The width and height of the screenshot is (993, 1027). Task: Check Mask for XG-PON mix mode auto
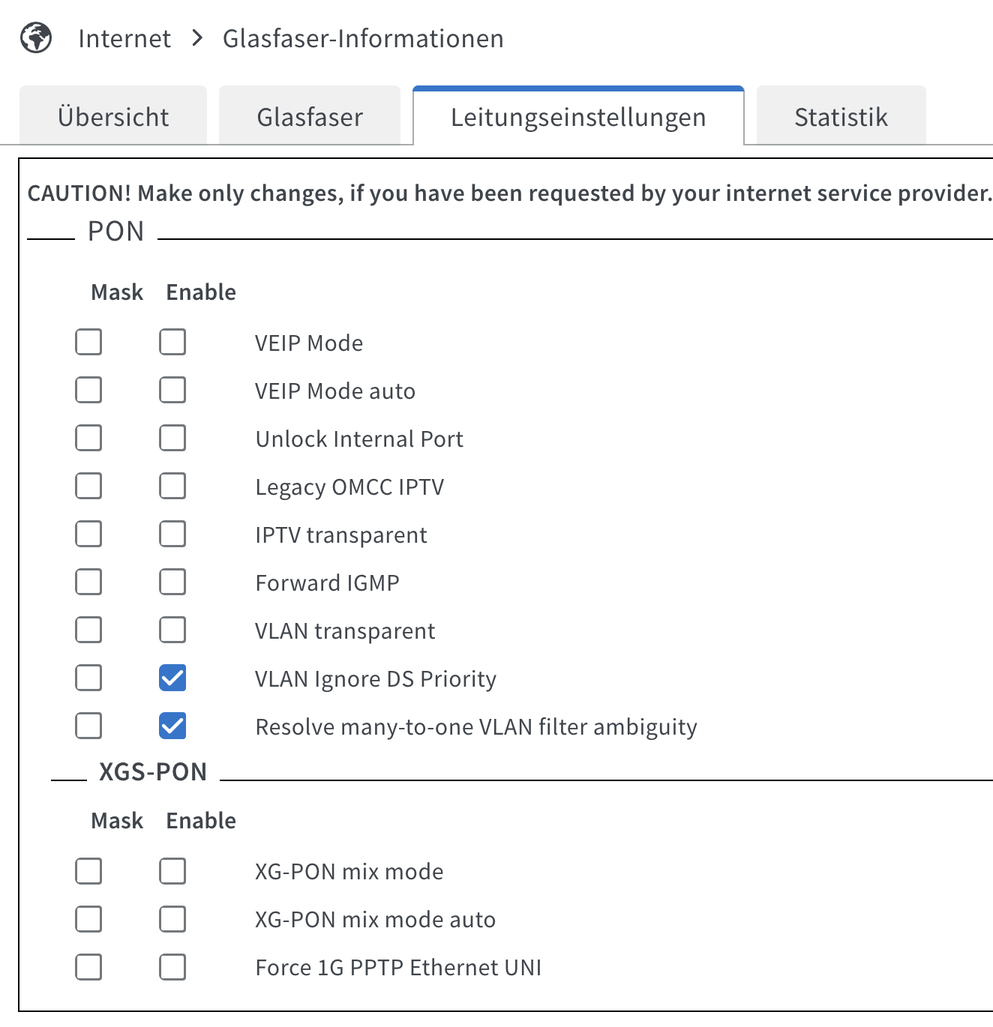point(88,919)
